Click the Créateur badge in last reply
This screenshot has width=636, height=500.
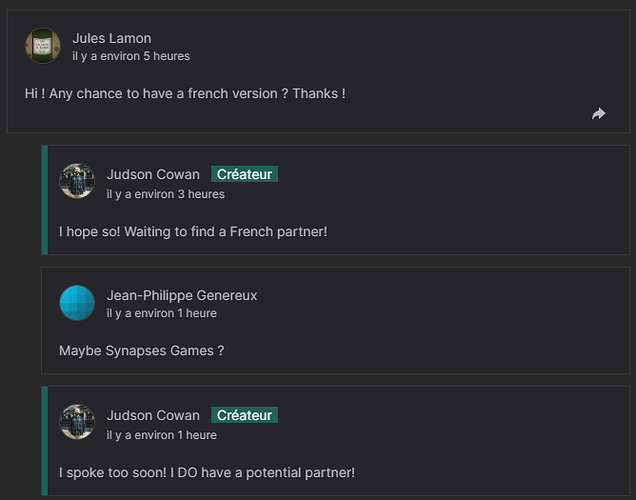click(245, 415)
